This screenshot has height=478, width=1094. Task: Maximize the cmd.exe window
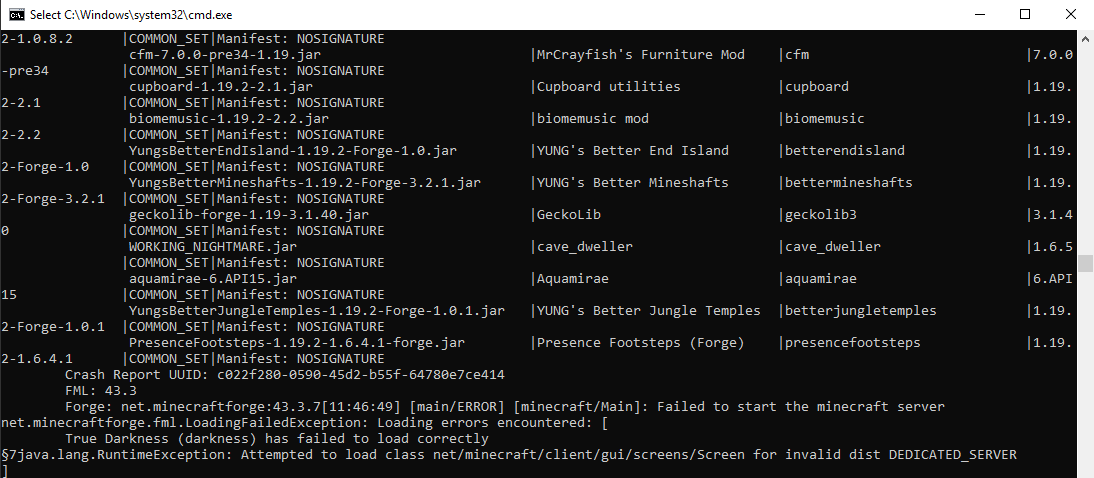(1025, 14)
